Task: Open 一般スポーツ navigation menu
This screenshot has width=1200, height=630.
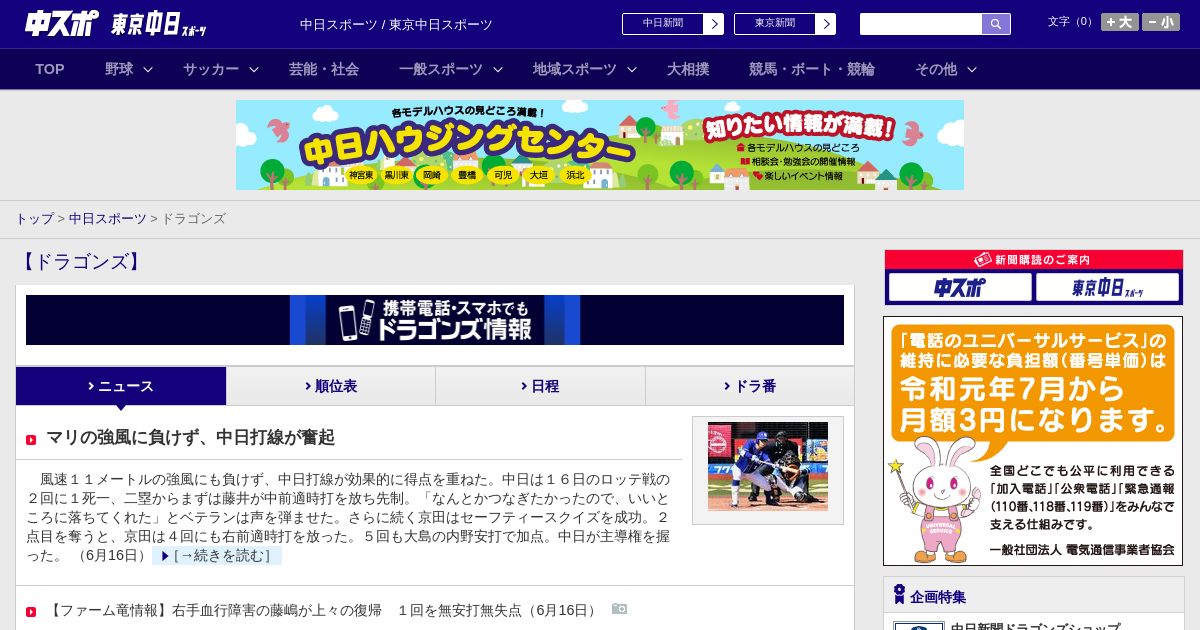Action: [441, 69]
